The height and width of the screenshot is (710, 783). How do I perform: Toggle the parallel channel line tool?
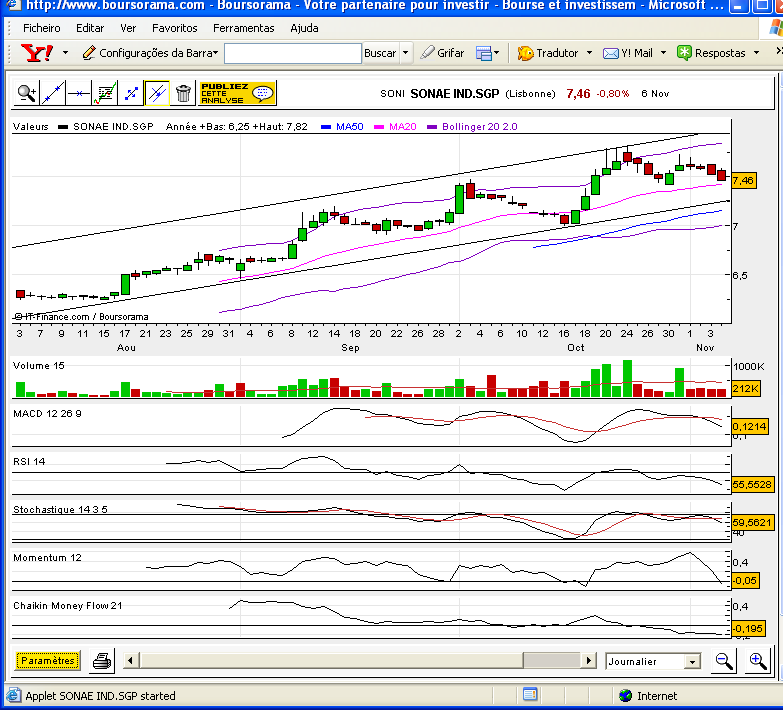tap(157, 93)
